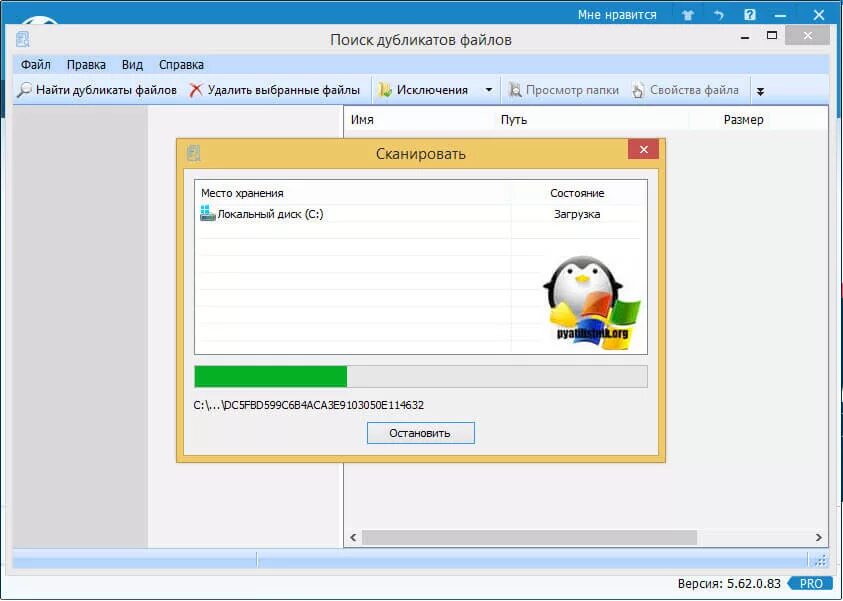Click the Остановить button

point(420,433)
